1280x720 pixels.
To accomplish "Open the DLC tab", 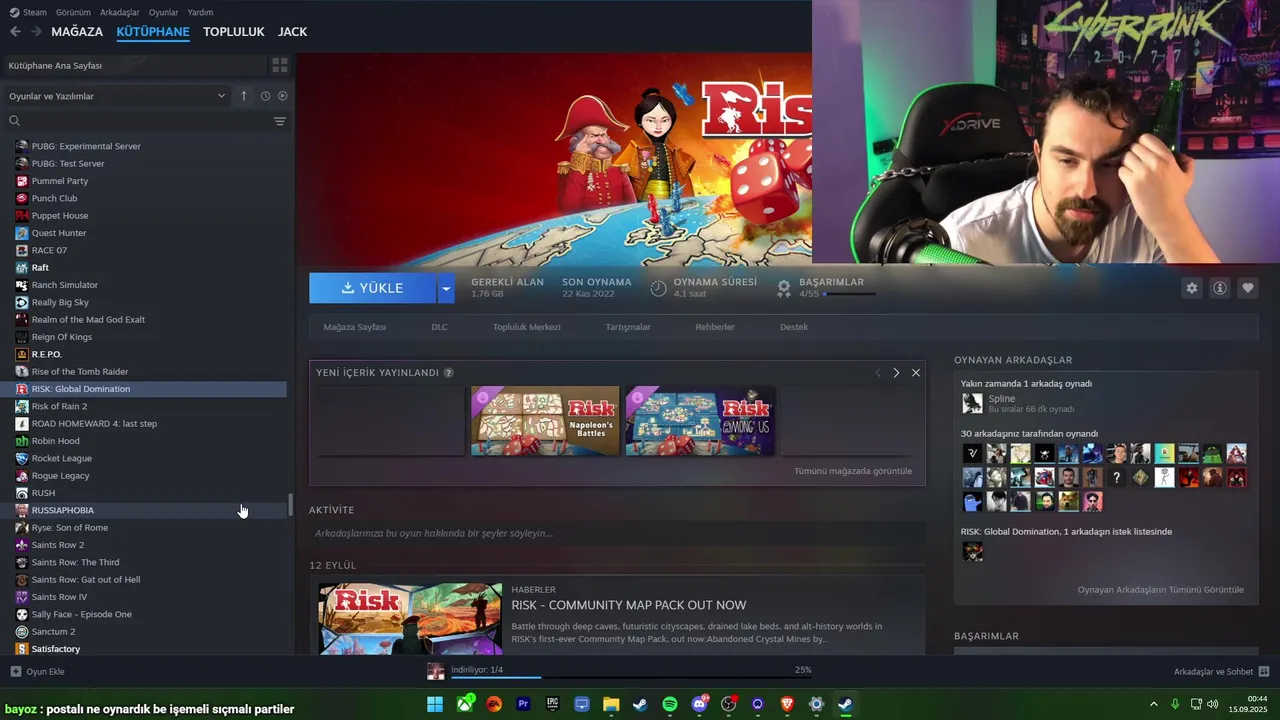I will pos(439,327).
